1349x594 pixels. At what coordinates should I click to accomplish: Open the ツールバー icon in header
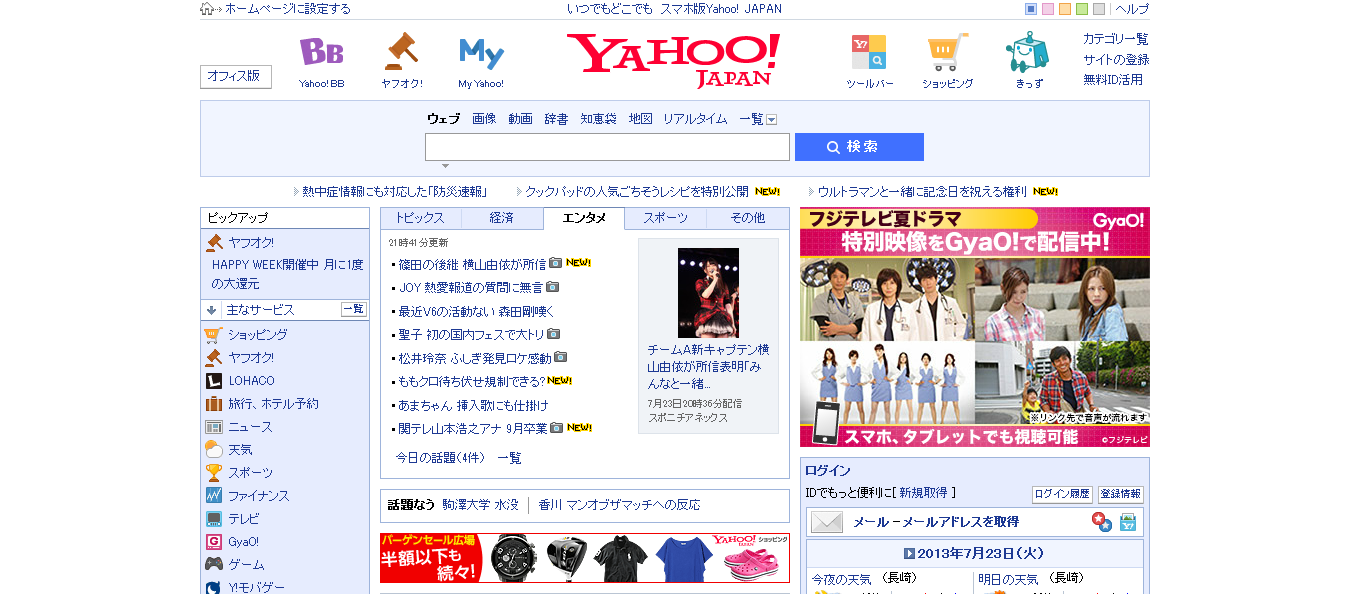(869, 52)
